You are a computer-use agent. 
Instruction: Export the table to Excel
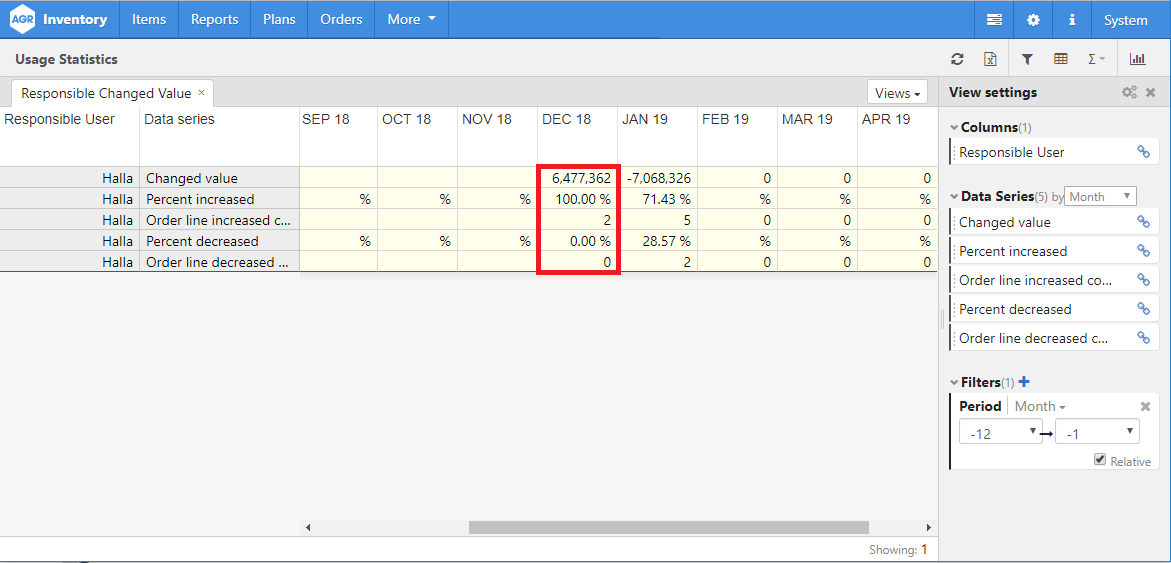tap(990, 59)
